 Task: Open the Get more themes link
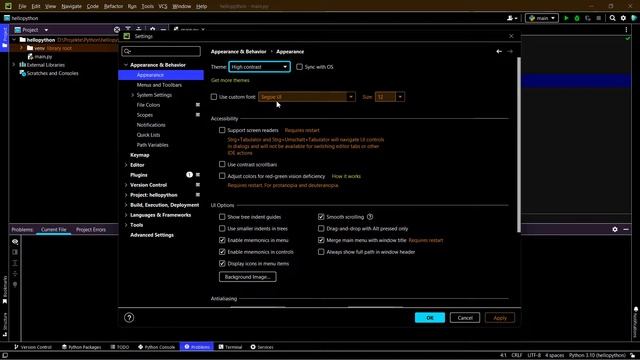point(230,80)
